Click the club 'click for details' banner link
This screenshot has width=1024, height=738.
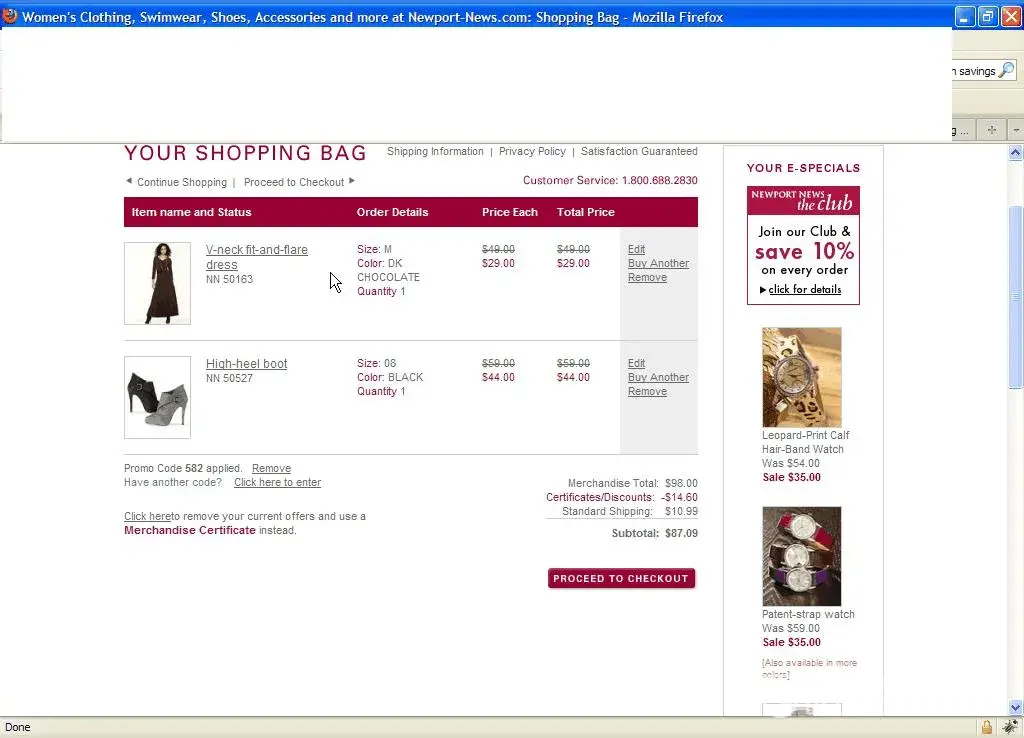[x=804, y=290]
